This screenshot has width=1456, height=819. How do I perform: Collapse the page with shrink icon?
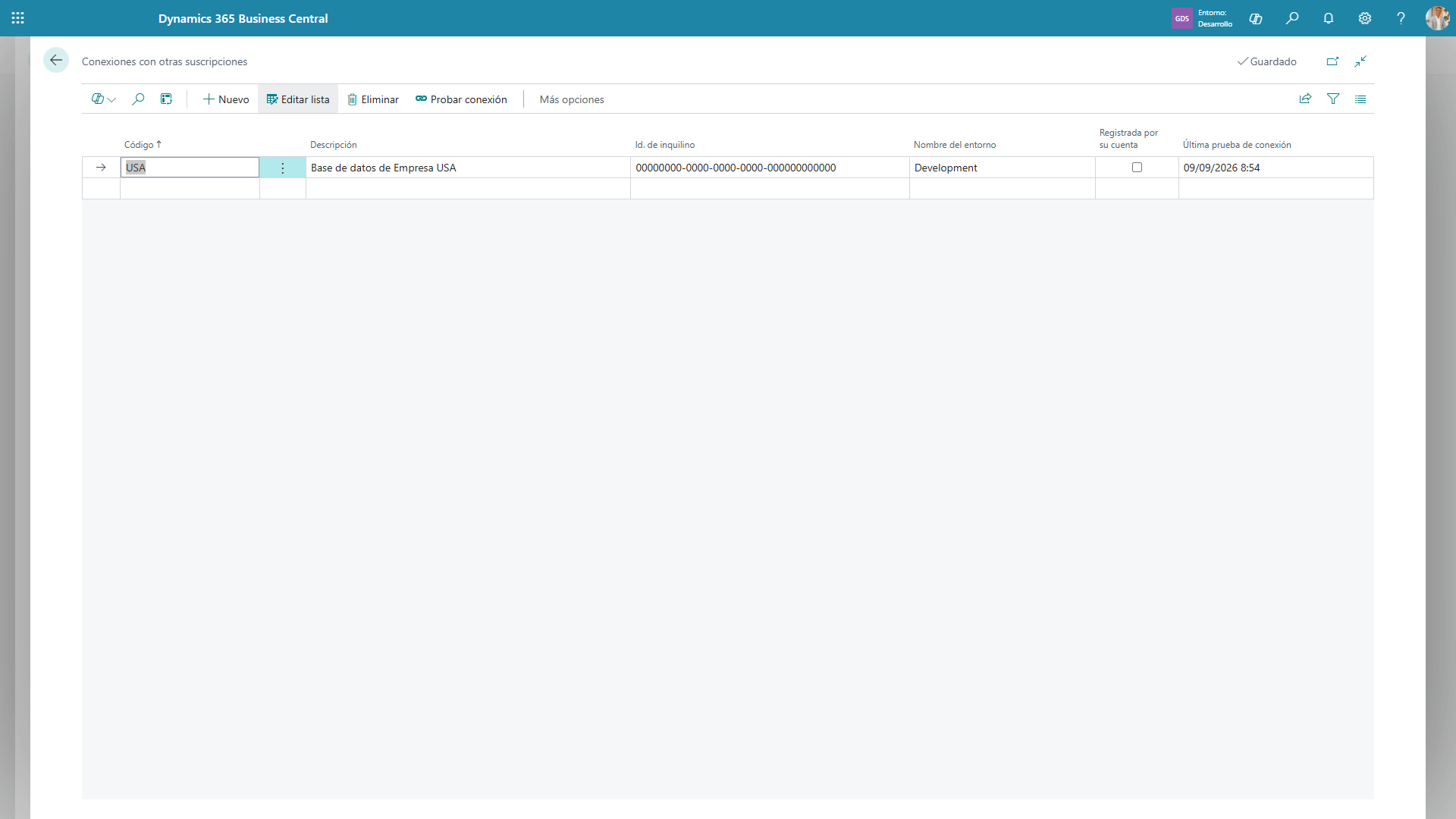[x=1360, y=61]
